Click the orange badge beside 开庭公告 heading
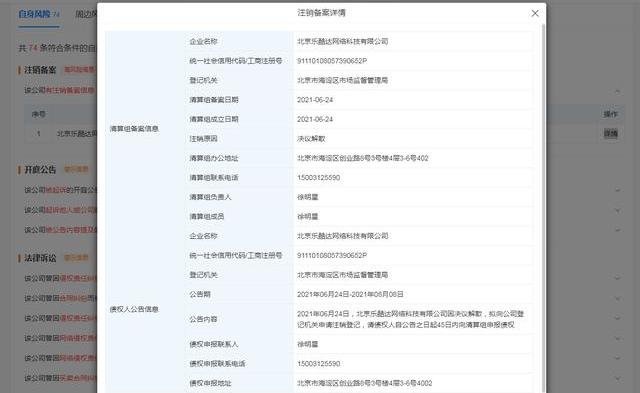The image size is (640, 393). click(76, 169)
